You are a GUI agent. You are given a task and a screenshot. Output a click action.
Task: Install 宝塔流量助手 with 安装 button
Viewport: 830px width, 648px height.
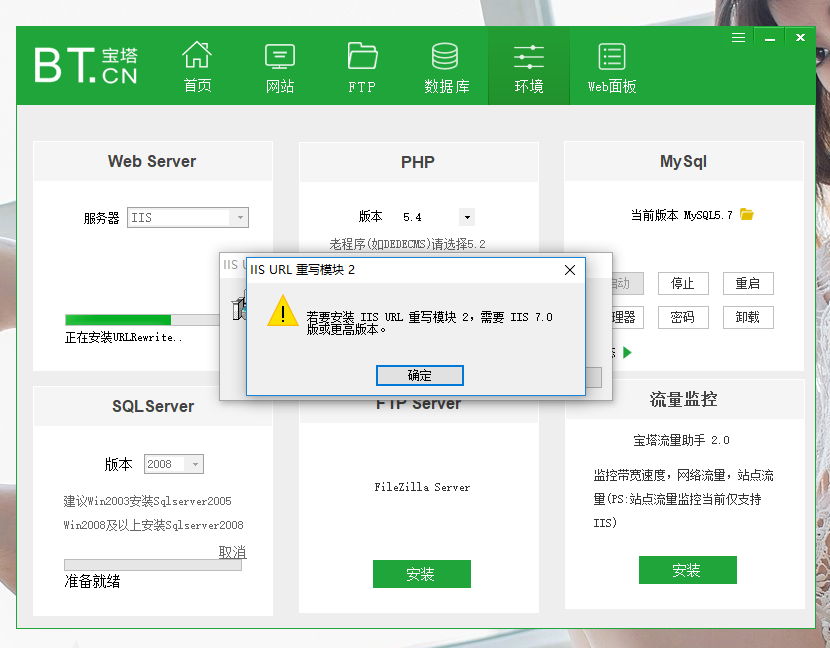pyautogui.click(x=688, y=570)
